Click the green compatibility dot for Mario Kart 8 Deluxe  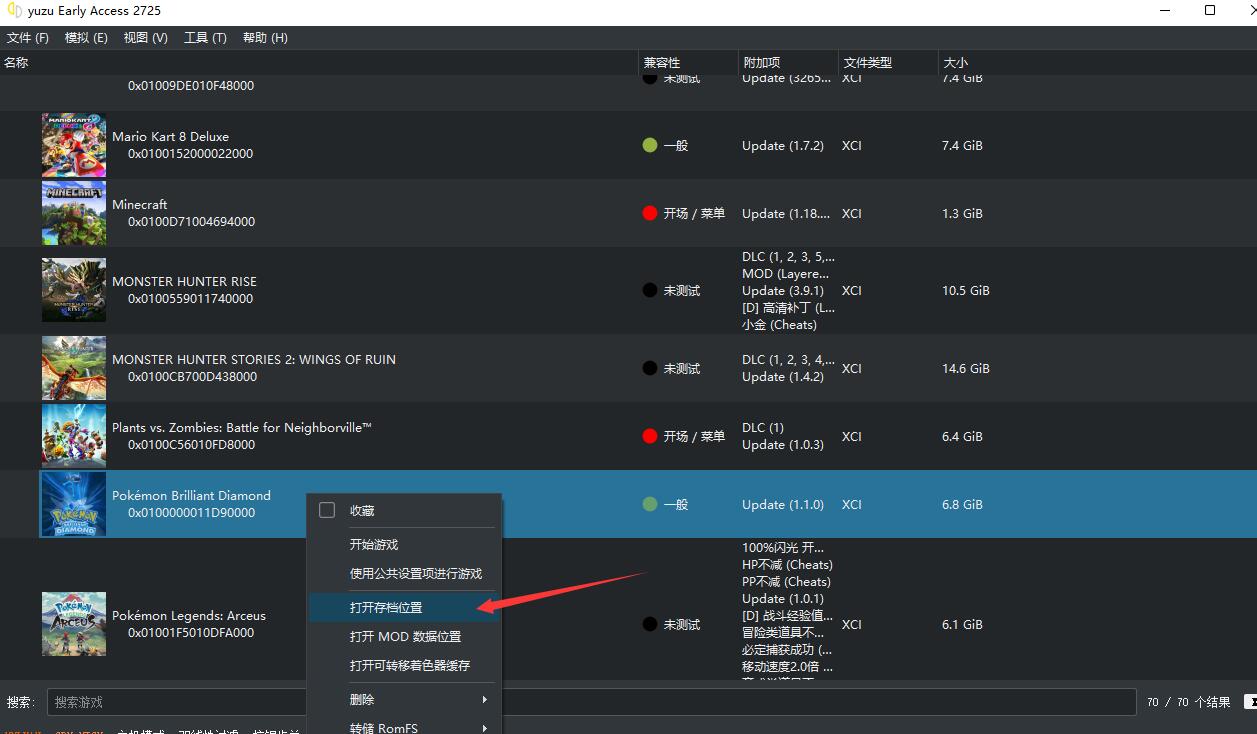pyautogui.click(x=650, y=145)
